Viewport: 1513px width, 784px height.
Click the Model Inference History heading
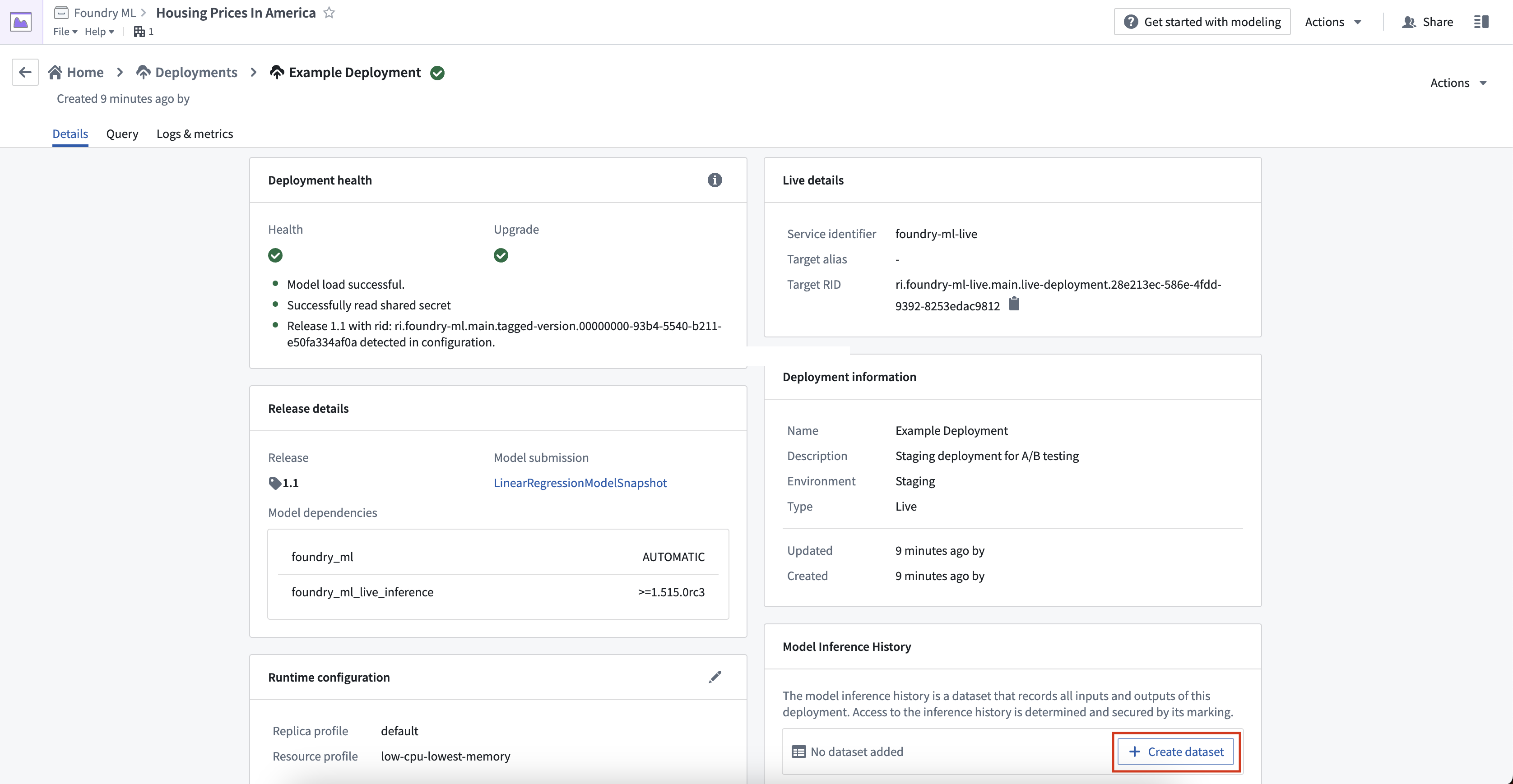(846, 646)
